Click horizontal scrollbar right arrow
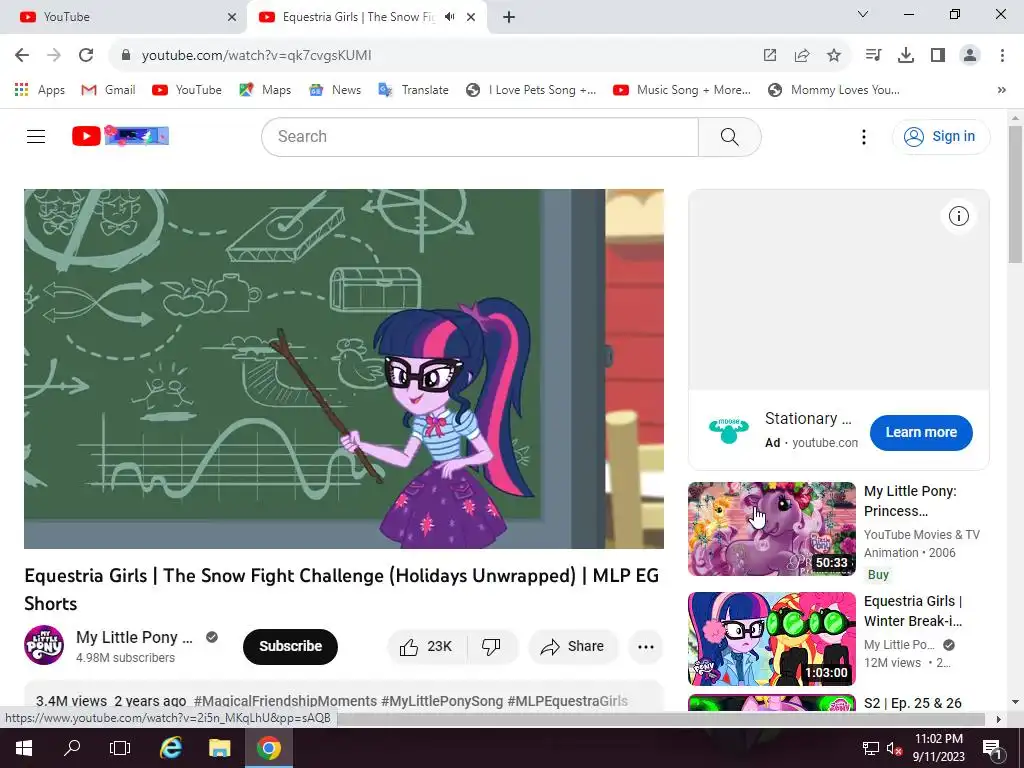Viewport: 1024px width, 768px height. pos(999,719)
